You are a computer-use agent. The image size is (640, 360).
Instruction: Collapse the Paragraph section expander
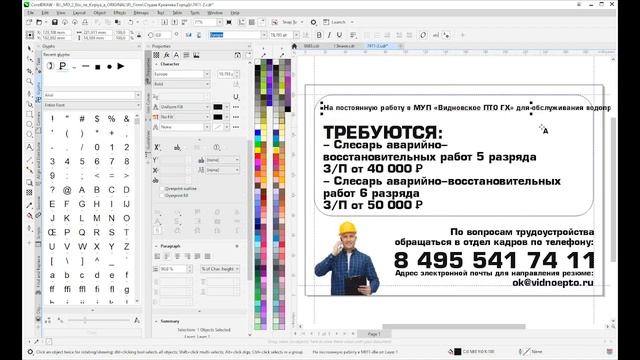(156, 246)
